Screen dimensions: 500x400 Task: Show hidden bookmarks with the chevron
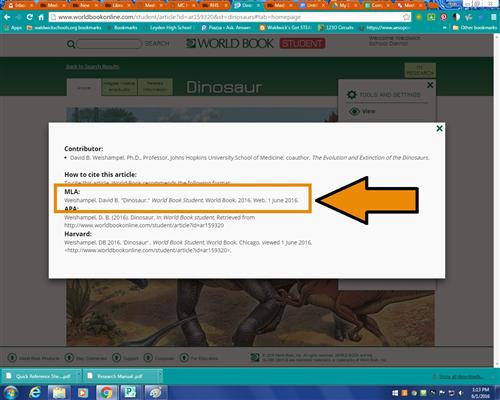(x=445, y=28)
